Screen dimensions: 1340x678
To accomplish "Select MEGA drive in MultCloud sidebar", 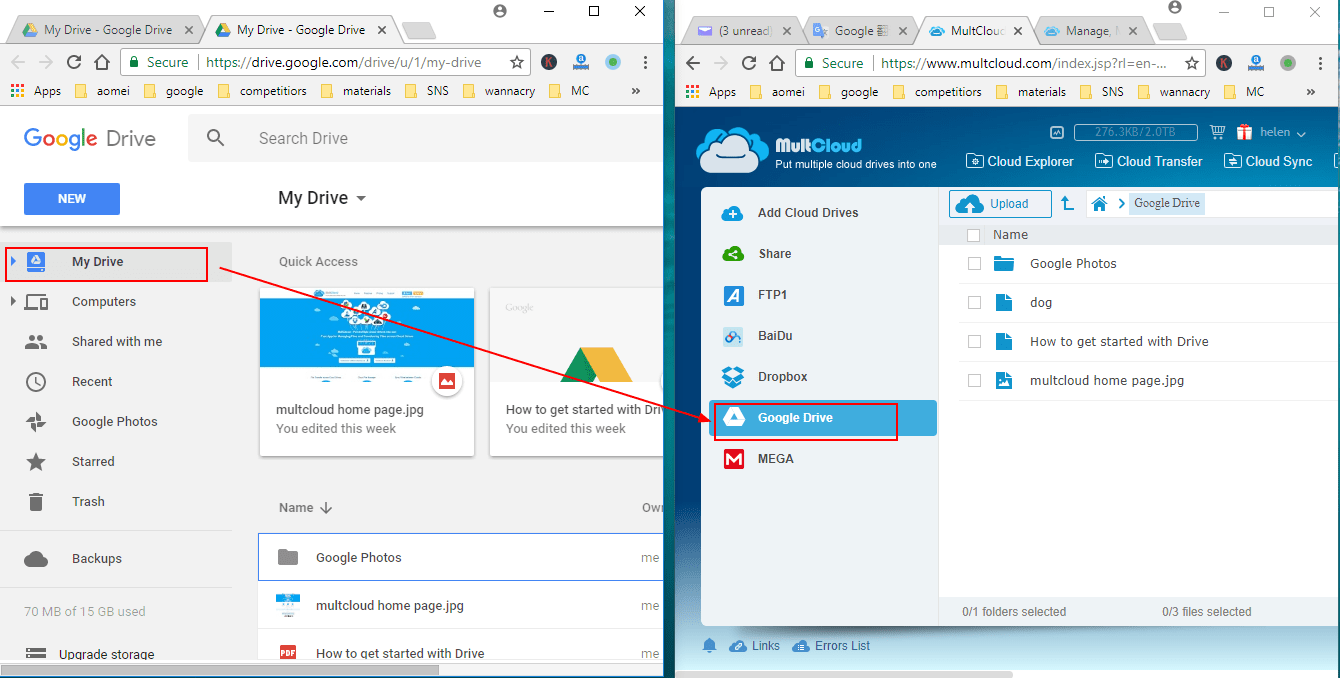I will 776,459.
